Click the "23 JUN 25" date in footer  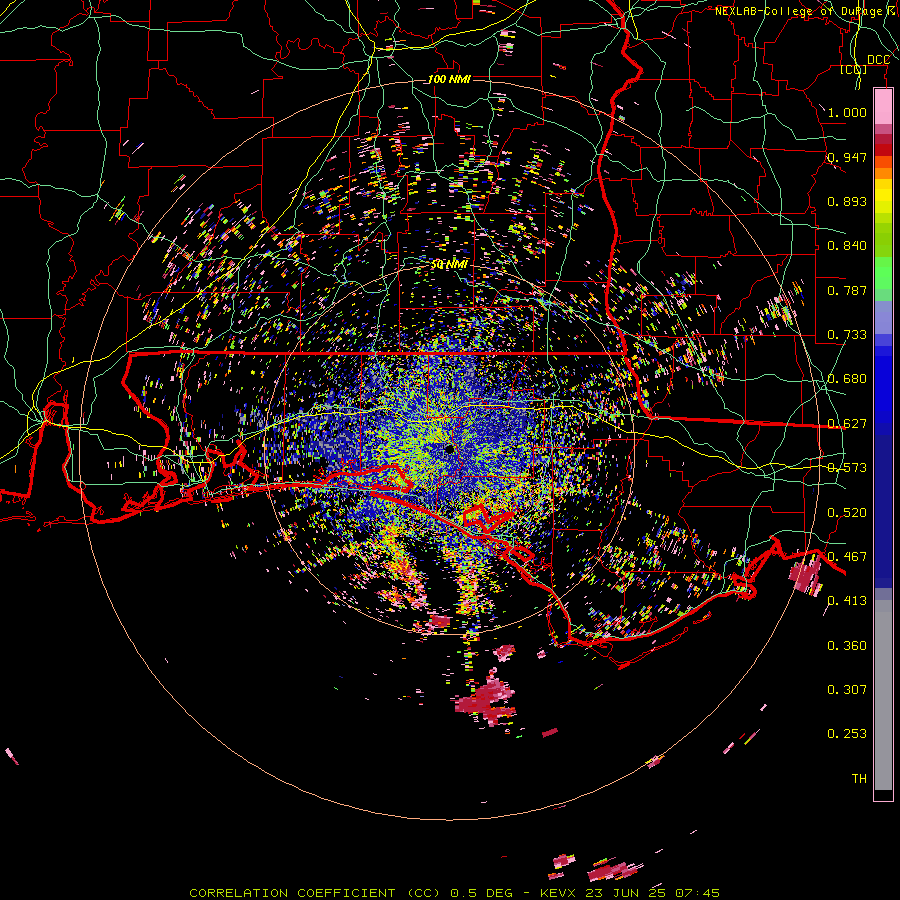[626, 893]
